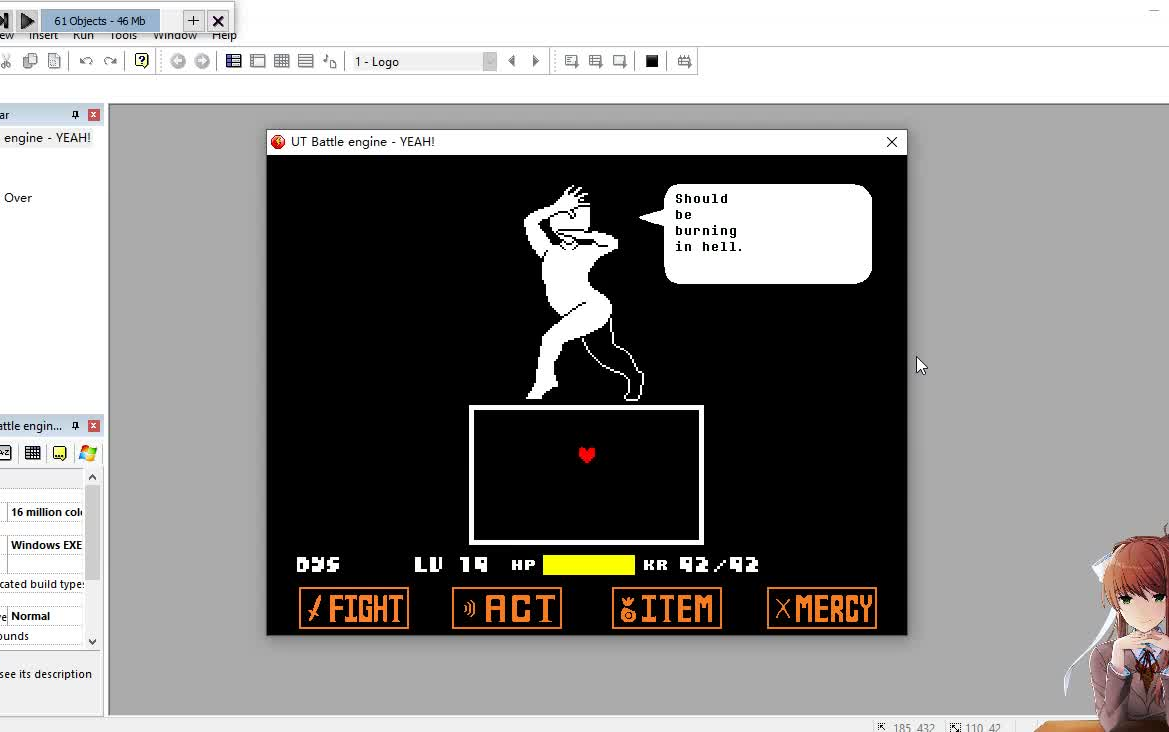Click the A-Z sort properties icon
The height and width of the screenshot is (732, 1169).
pos(5,453)
